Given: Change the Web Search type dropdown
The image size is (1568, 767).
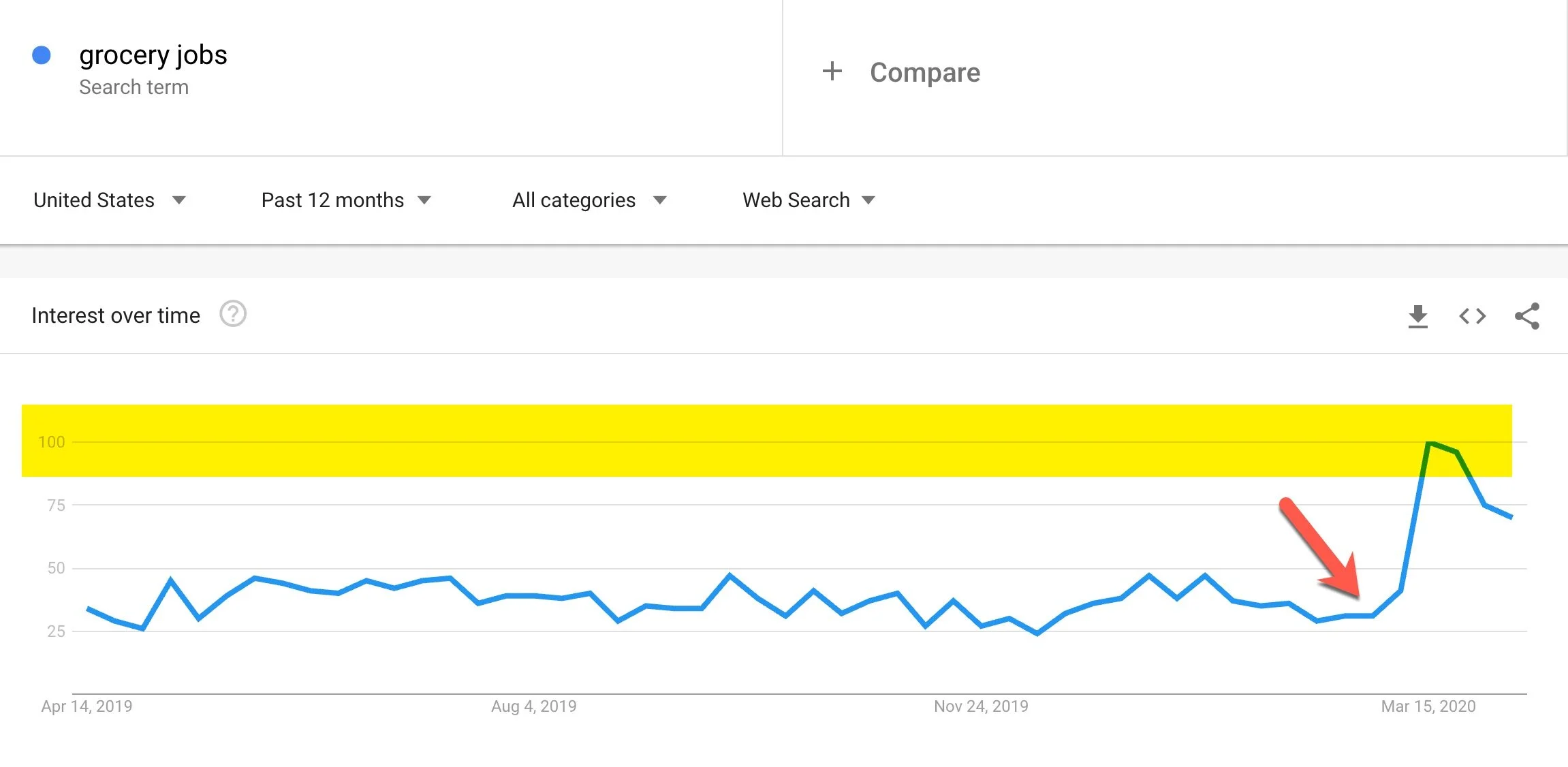Looking at the screenshot, I should point(809,200).
